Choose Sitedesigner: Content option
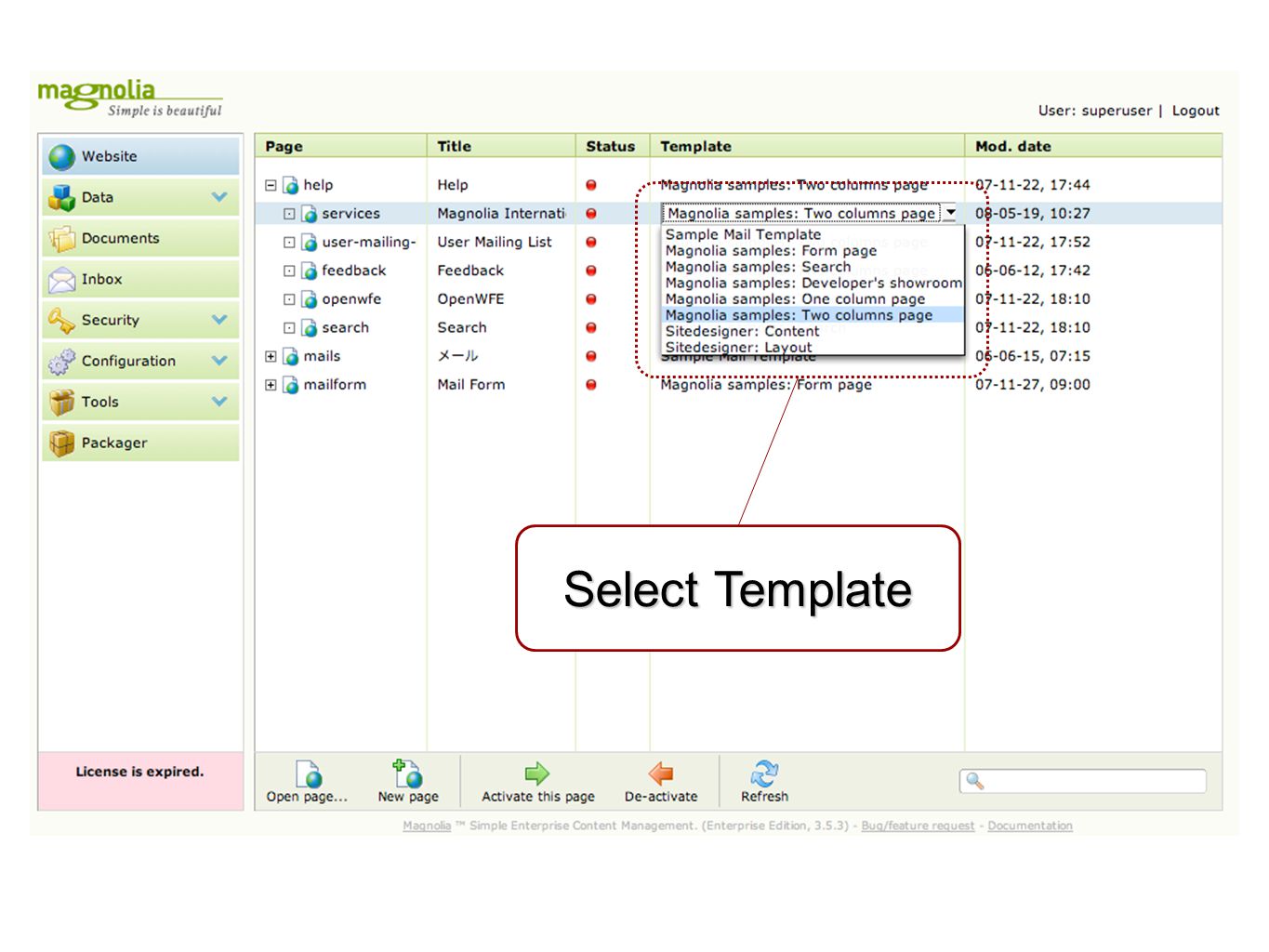Viewport: 1269px width, 952px height. [742, 332]
